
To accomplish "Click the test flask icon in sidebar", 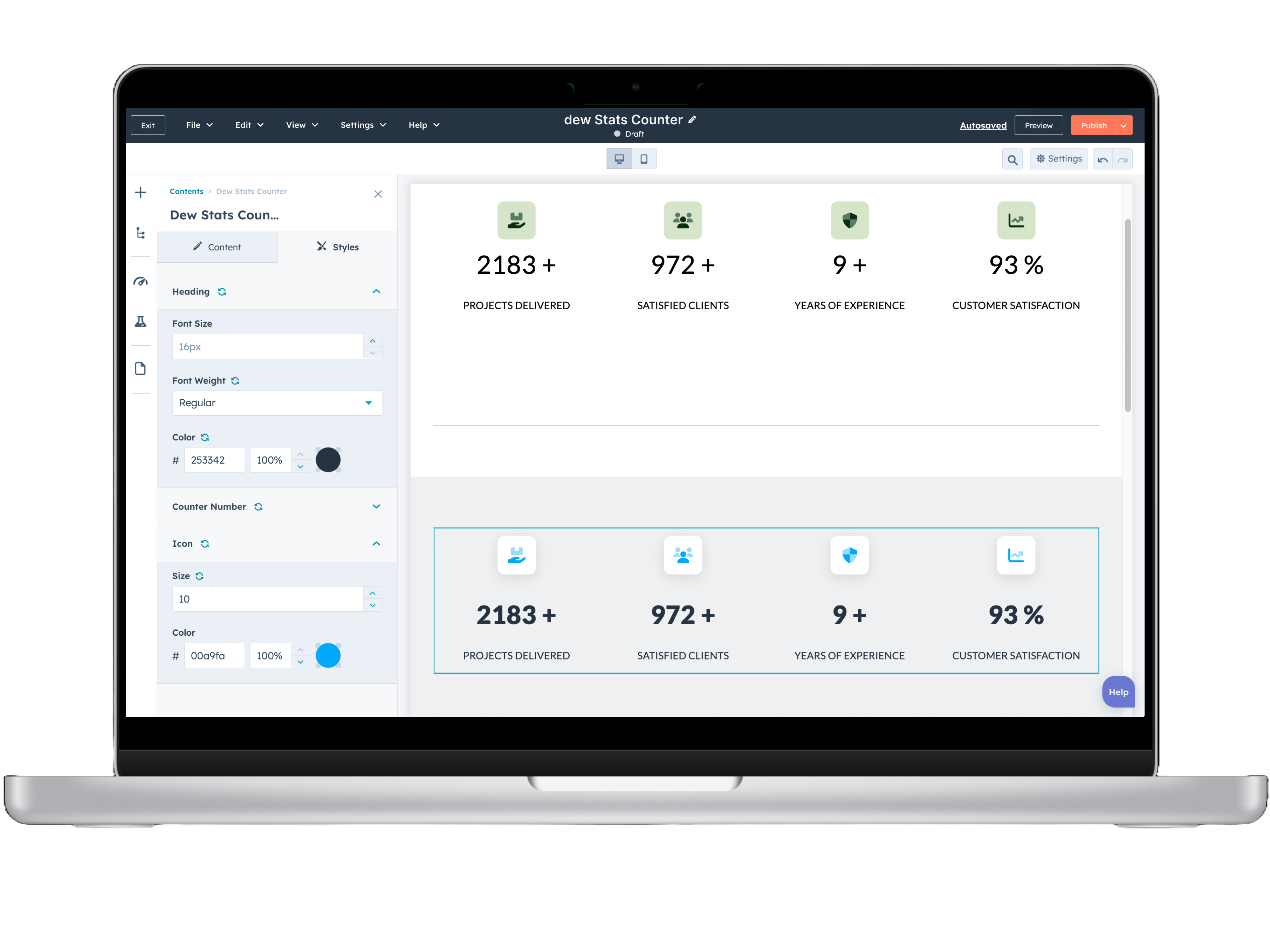I will coord(141,321).
